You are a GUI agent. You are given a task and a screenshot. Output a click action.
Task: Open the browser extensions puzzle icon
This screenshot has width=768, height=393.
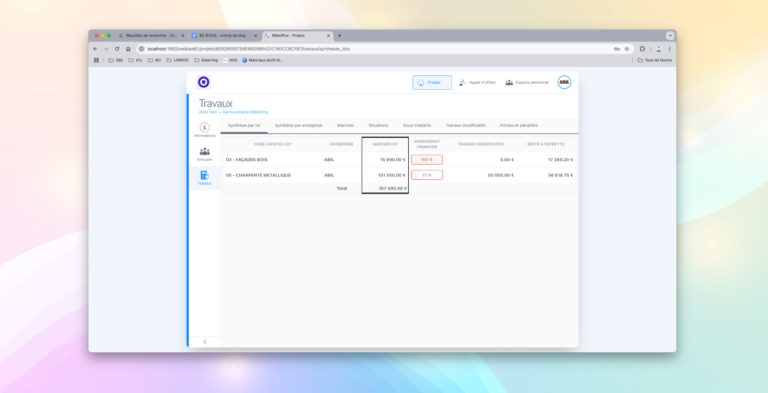[x=643, y=49]
